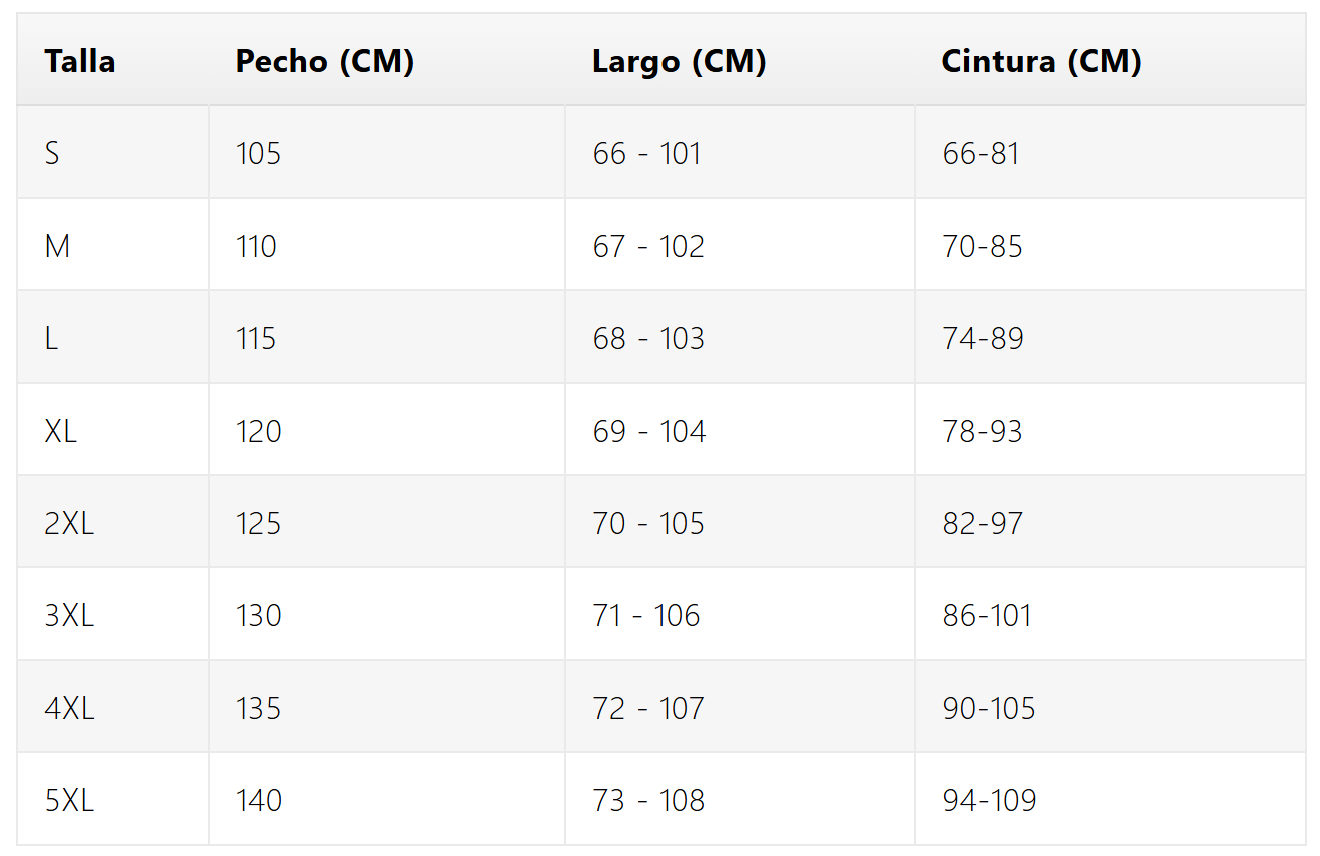
Task: Click length range 68 - 103
Action: [648, 338]
